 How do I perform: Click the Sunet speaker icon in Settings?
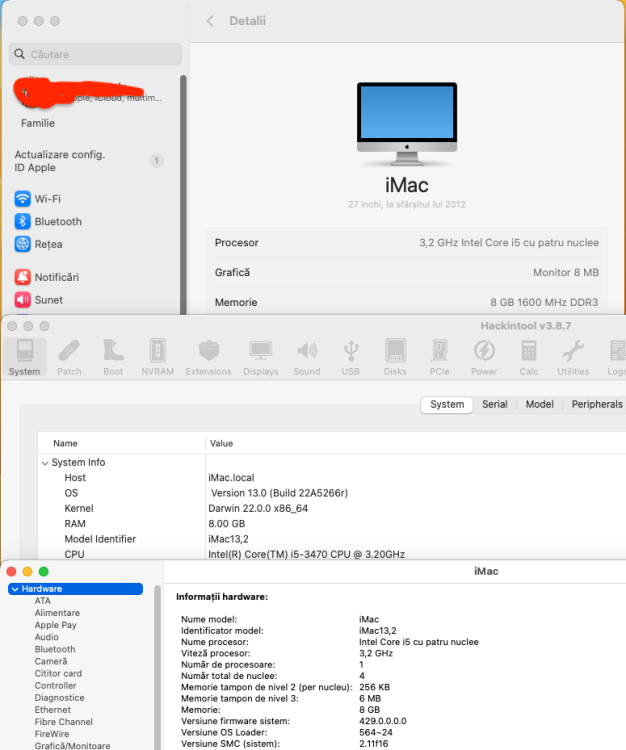(x=22, y=300)
